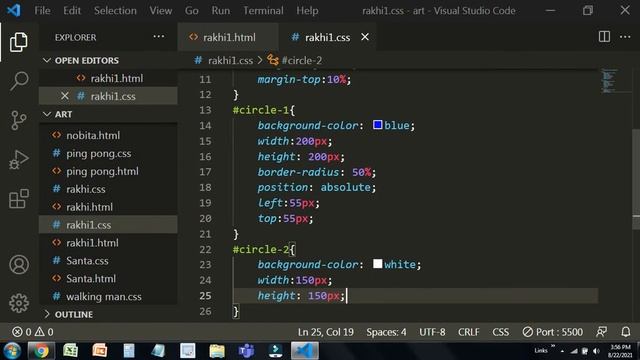Image resolution: width=640 pixels, height=360 pixels.
Task: Click the blue color swatch on line 14
Action: tap(378, 124)
